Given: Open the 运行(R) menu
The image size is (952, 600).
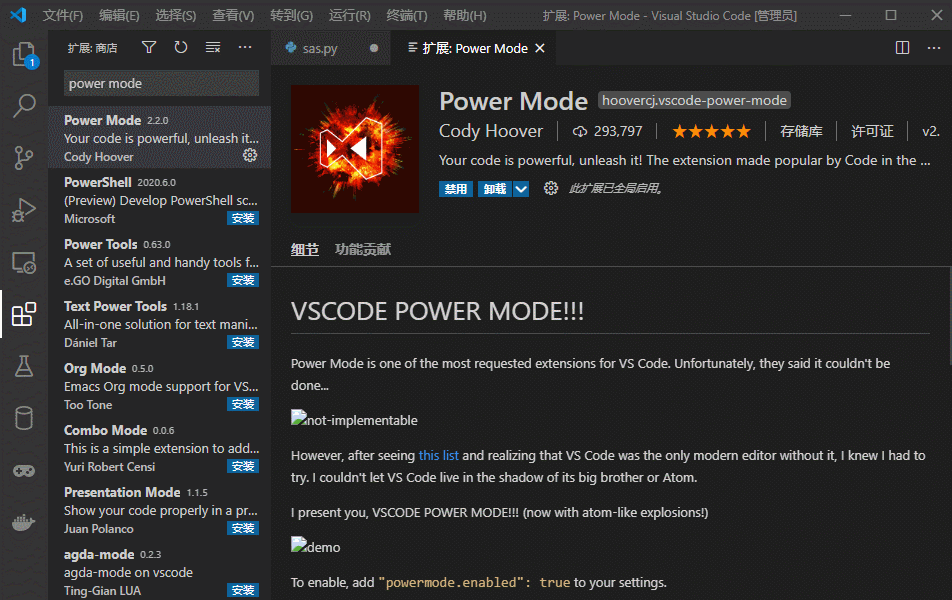Looking at the screenshot, I should [x=350, y=15].
